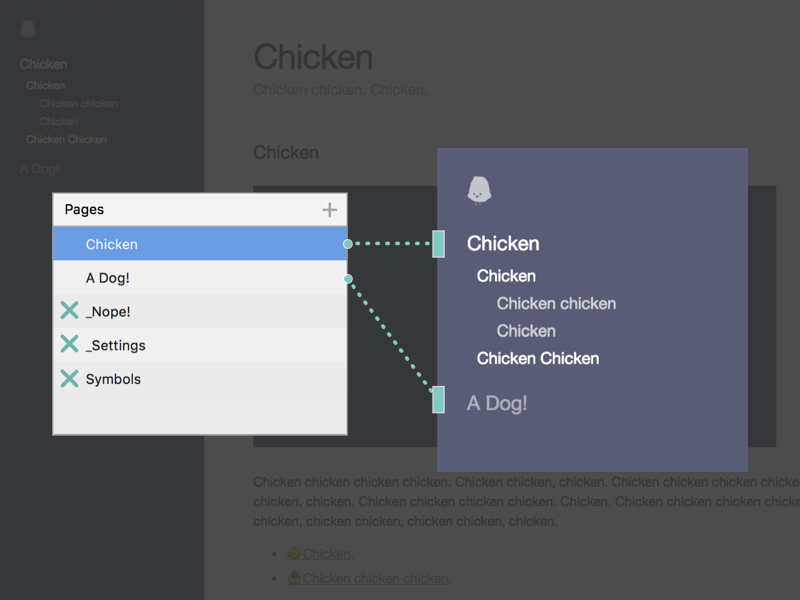Click the faded chicken logo in sidebar
Image resolution: width=800 pixels, height=600 pixels.
coord(28,29)
